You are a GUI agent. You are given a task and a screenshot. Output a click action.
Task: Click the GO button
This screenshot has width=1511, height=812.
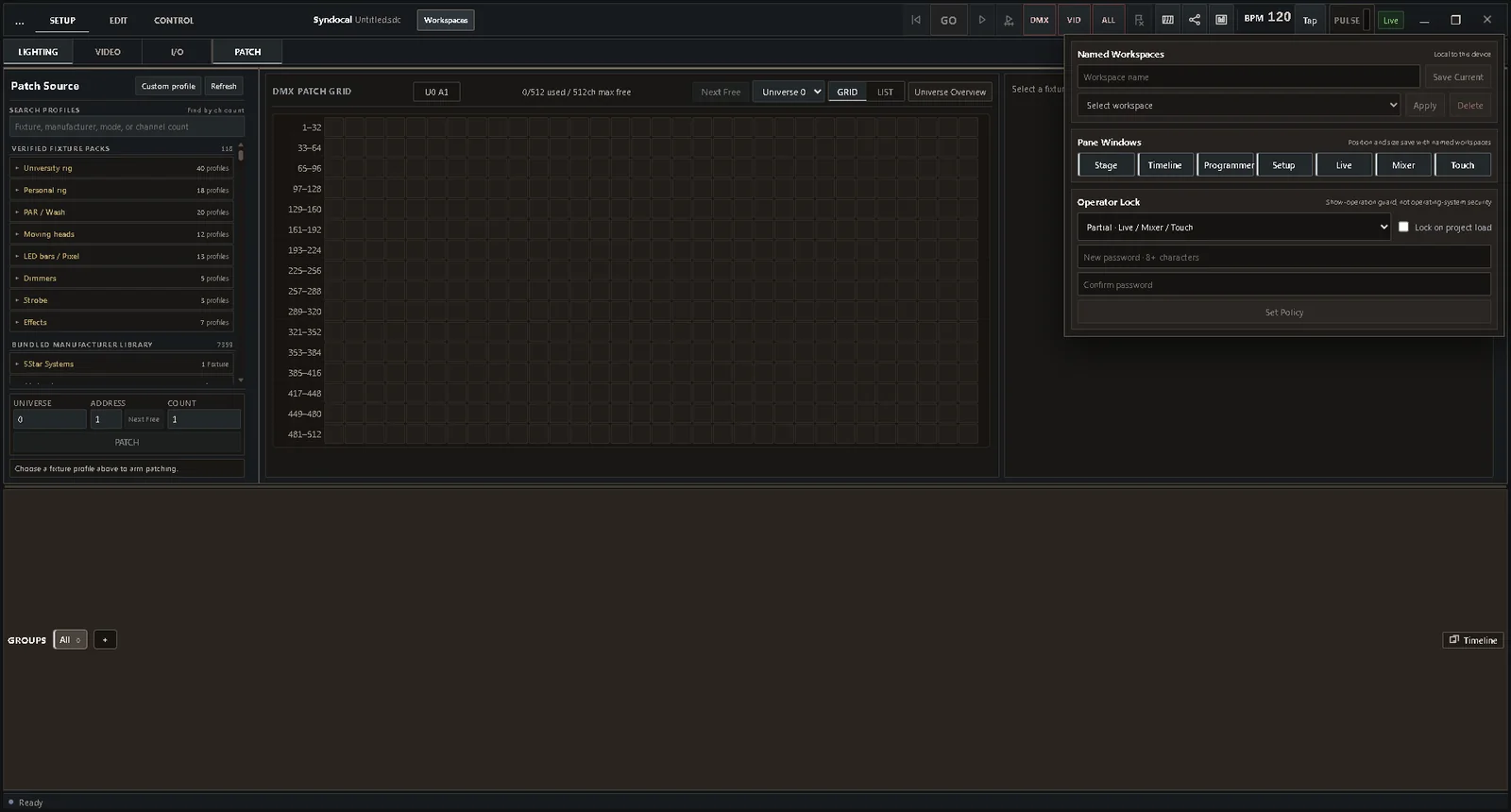point(948,20)
